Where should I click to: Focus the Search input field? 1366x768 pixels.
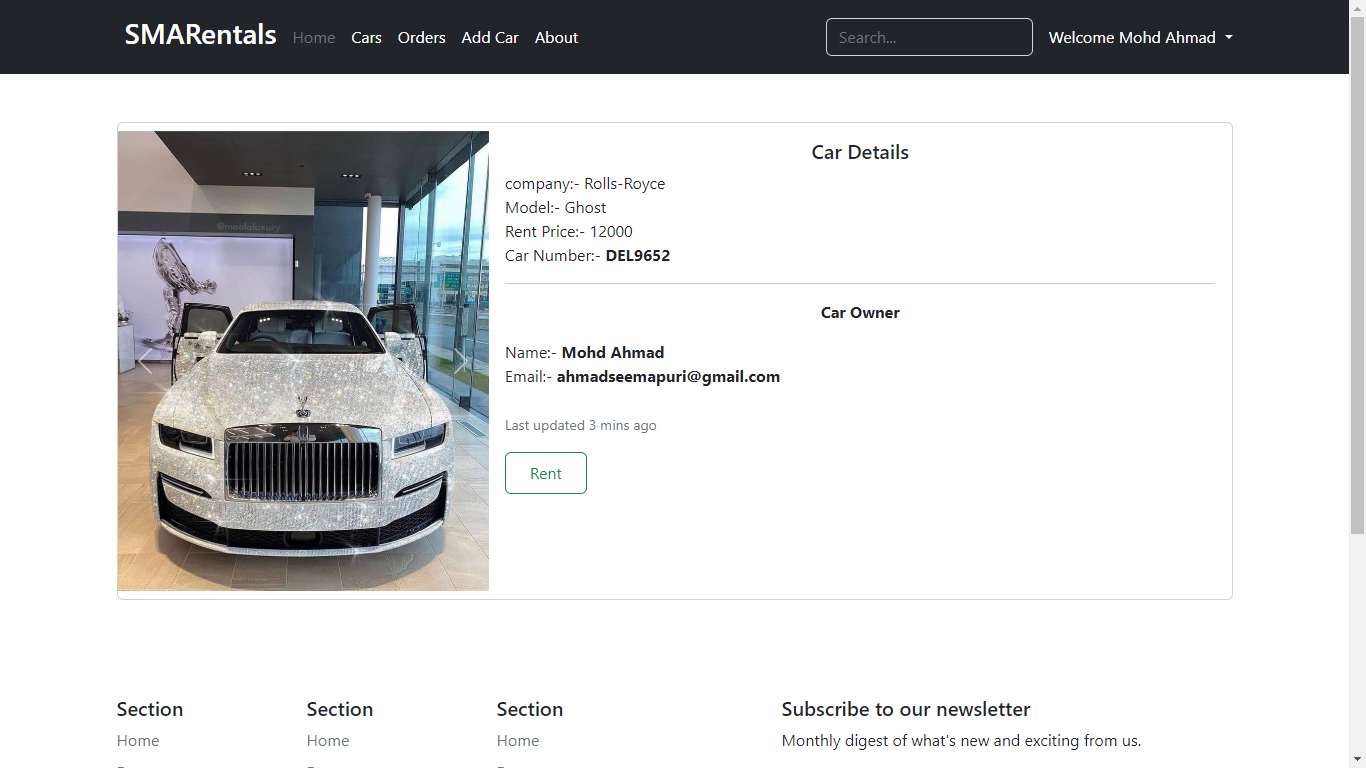[929, 37]
